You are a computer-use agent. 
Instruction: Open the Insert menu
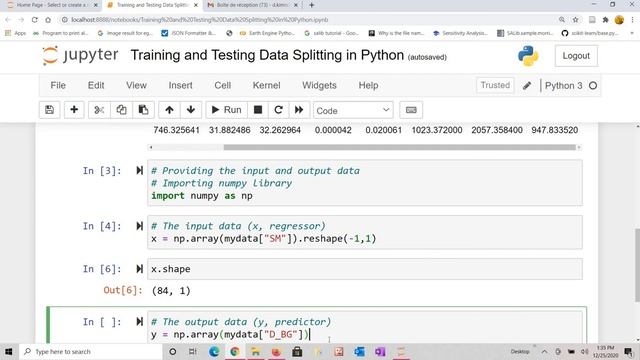[180, 85]
